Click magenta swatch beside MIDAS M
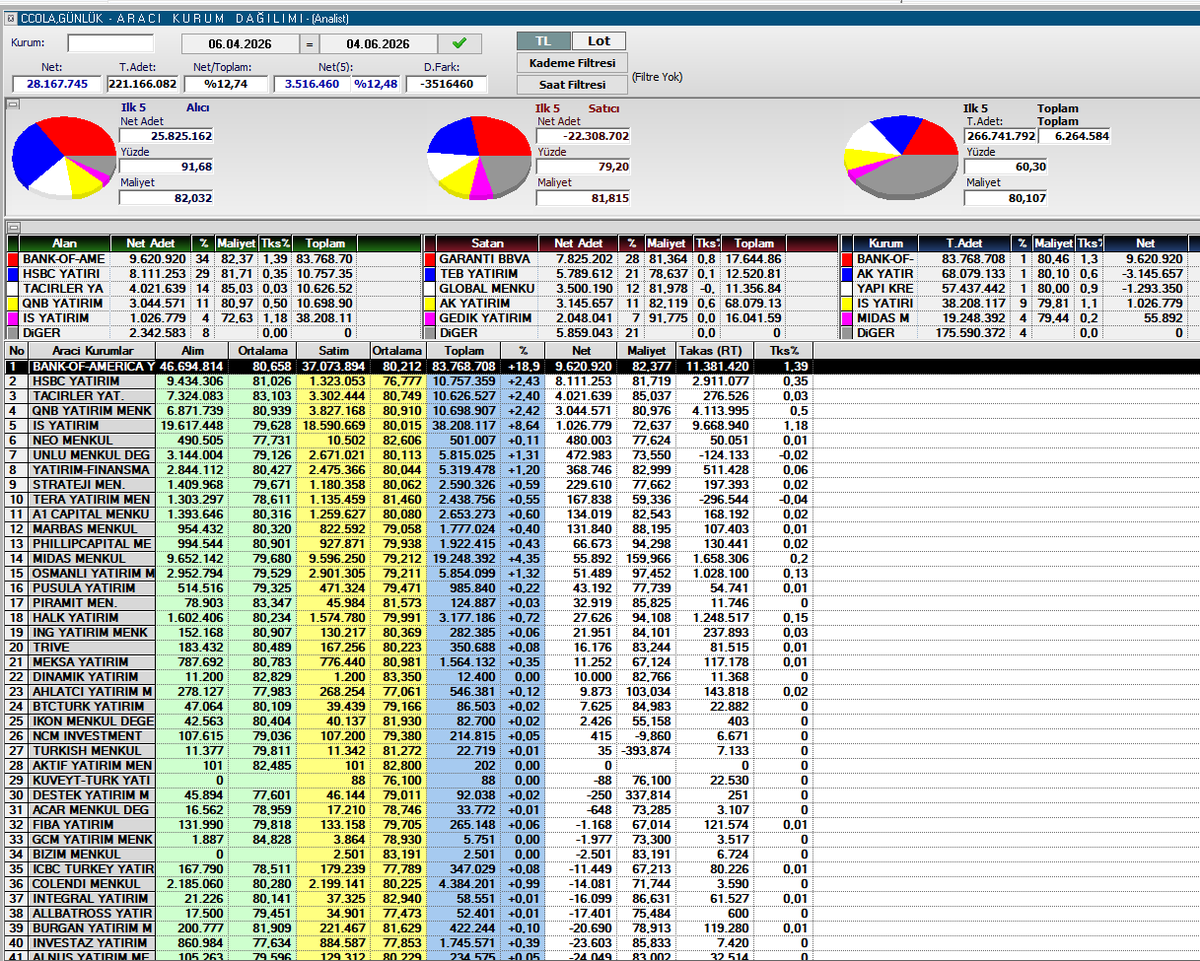Viewport: 1200px width, 961px height. click(848, 318)
